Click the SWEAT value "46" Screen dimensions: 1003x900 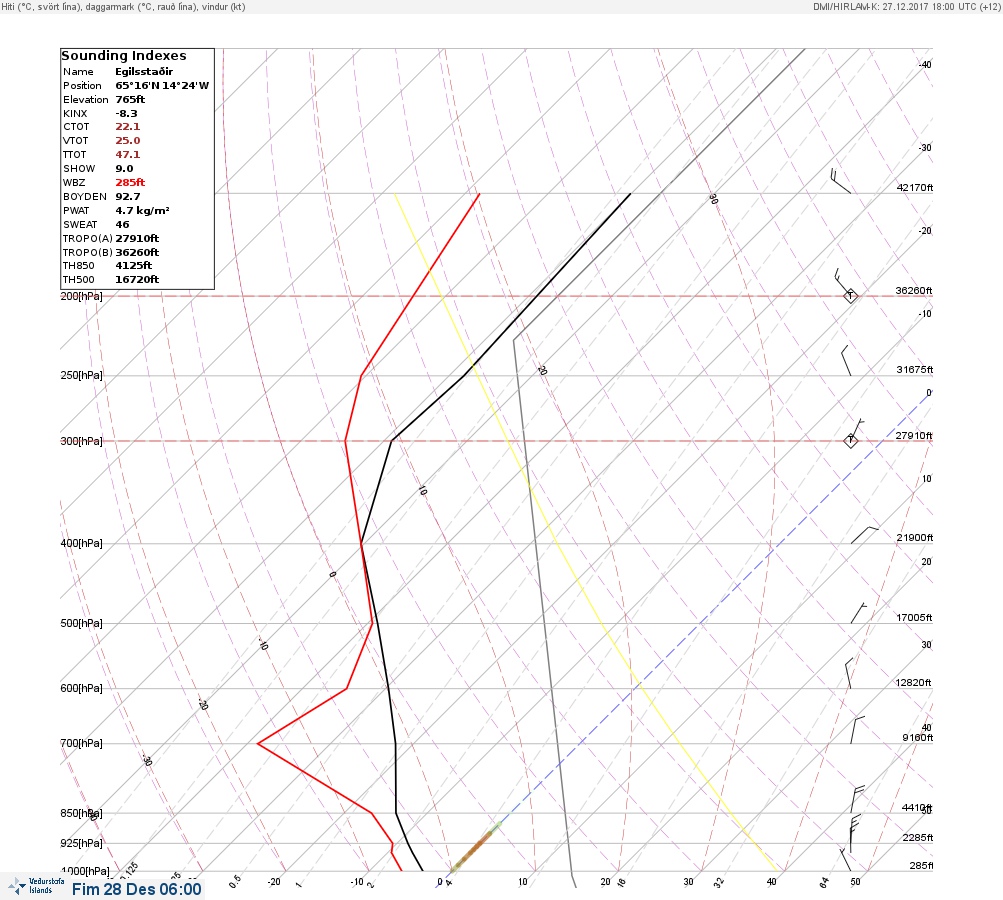click(x=122, y=225)
